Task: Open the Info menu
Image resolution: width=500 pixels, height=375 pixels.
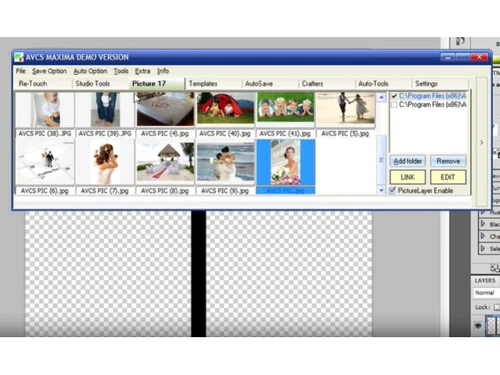Action: 163,71
